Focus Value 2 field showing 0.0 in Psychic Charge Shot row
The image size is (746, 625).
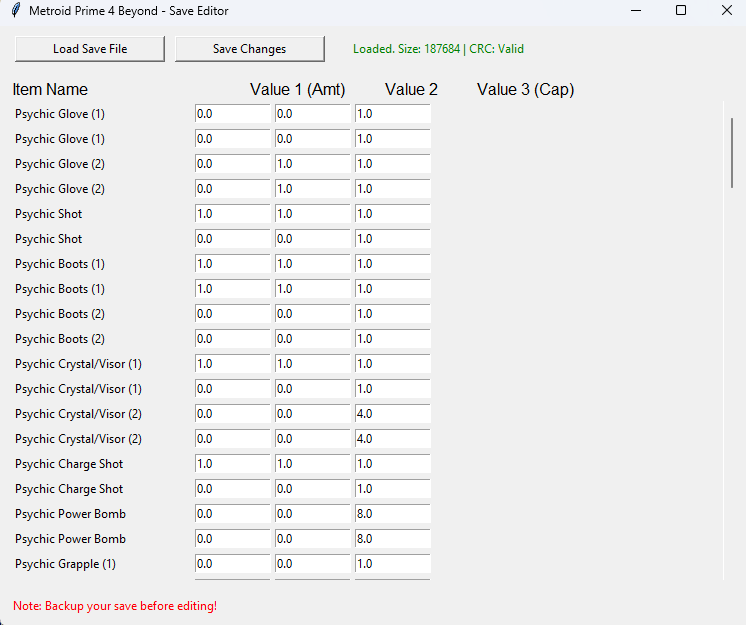pos(312,489)
